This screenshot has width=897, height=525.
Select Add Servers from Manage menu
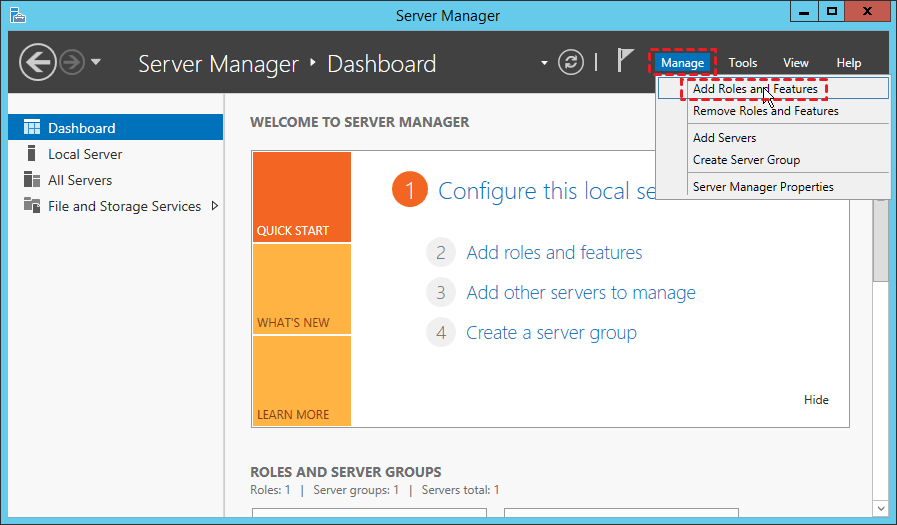724,138
